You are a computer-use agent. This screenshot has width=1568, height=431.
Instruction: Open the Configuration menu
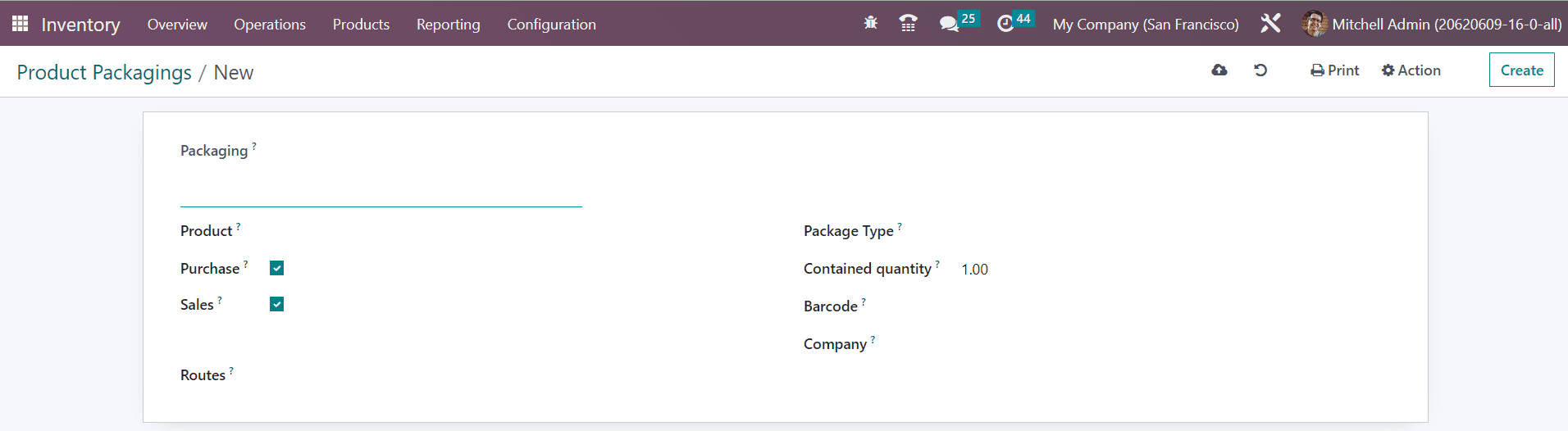tap(551, 24)
